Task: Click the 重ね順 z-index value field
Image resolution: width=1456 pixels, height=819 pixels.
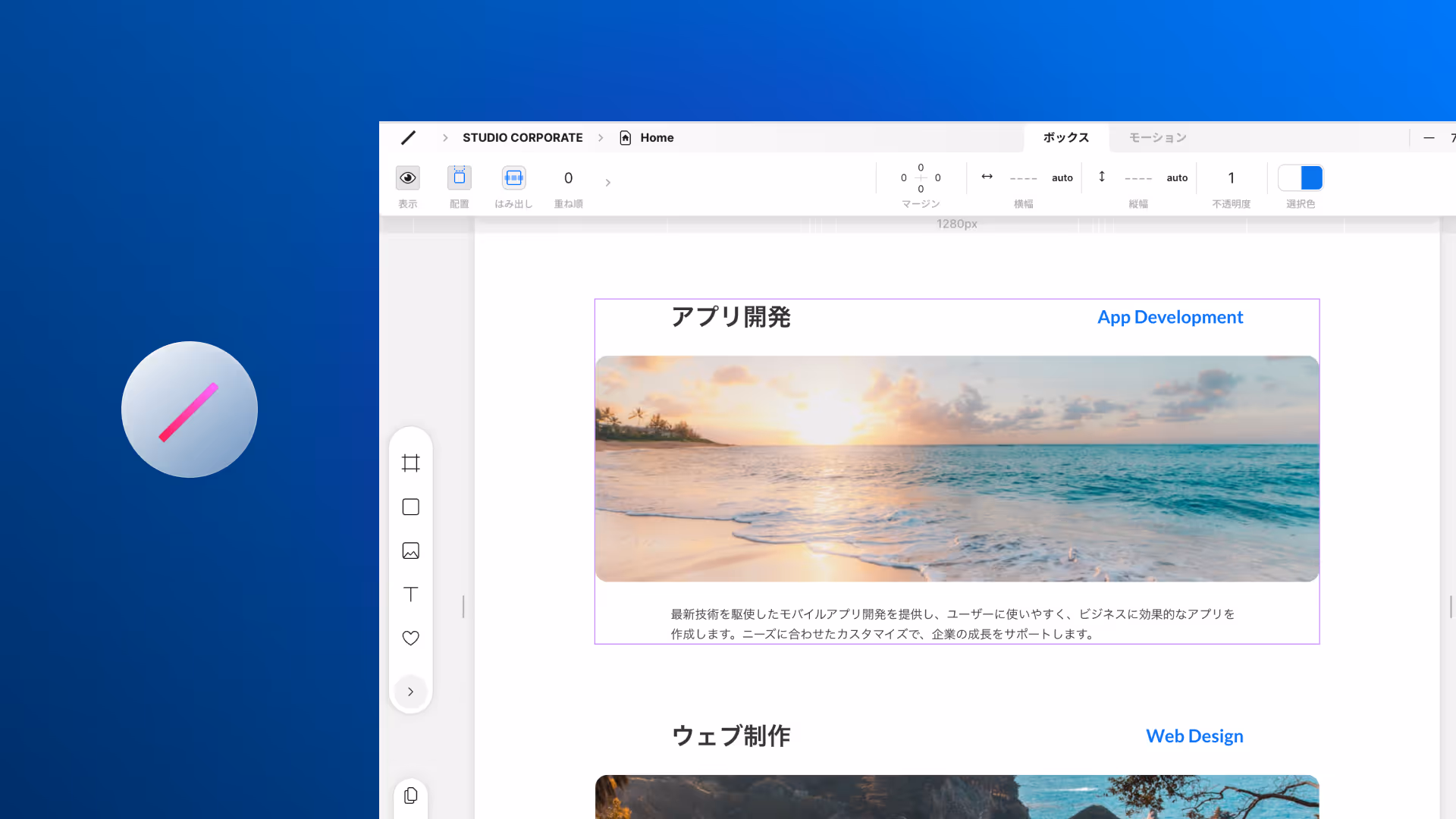Action: pyautogui.click(x=568, y=177)
